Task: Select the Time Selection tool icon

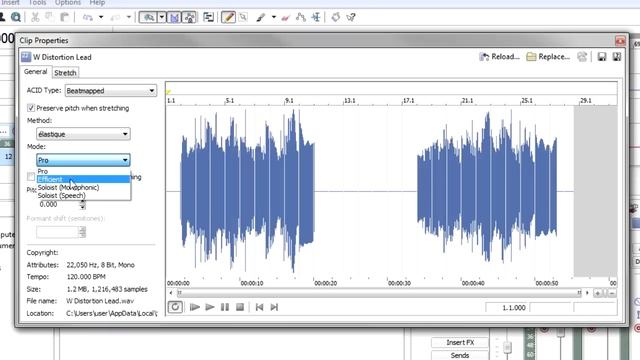Action: tap(316, 17)
